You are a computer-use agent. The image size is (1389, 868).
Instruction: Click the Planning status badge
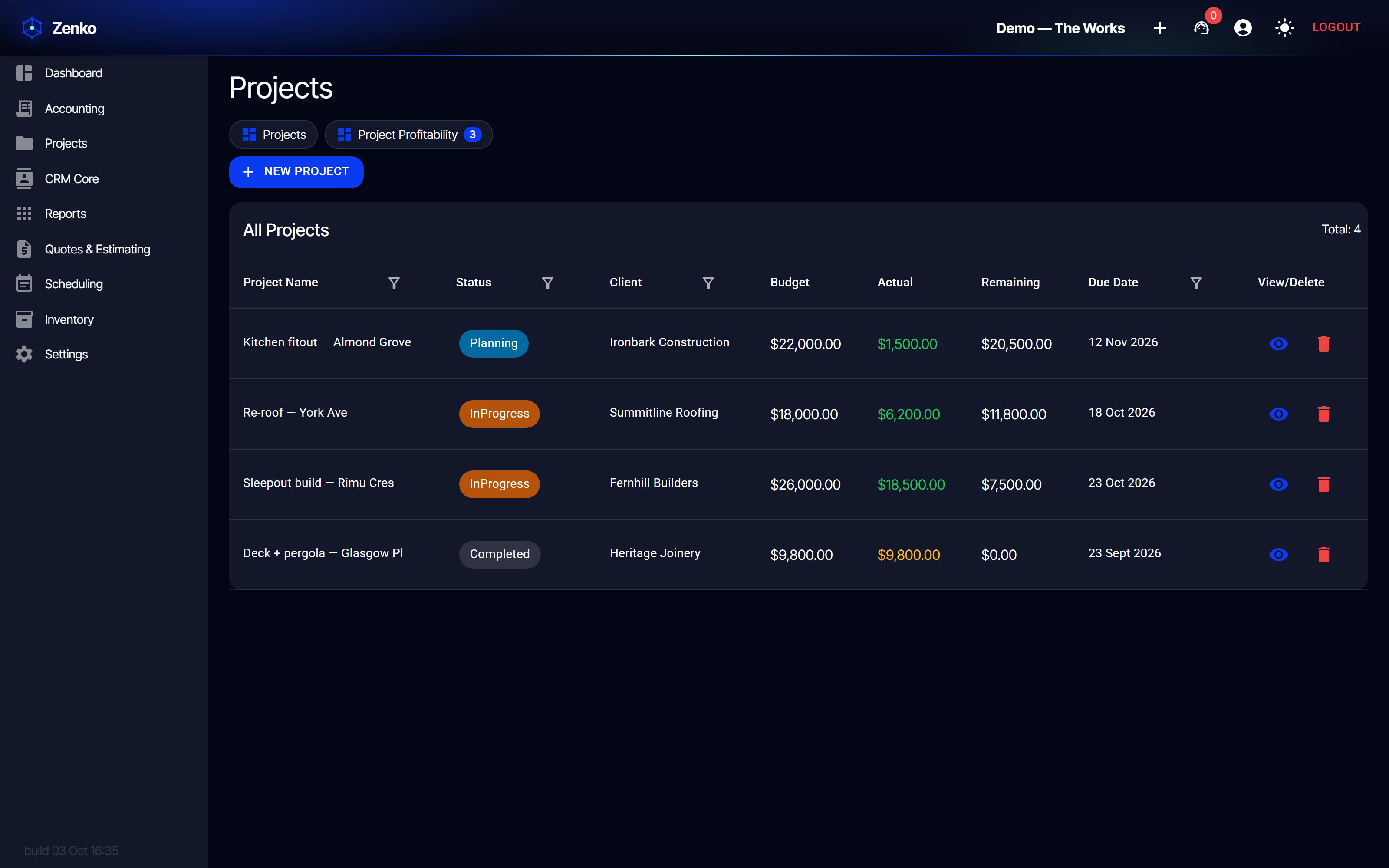[494, 343]
